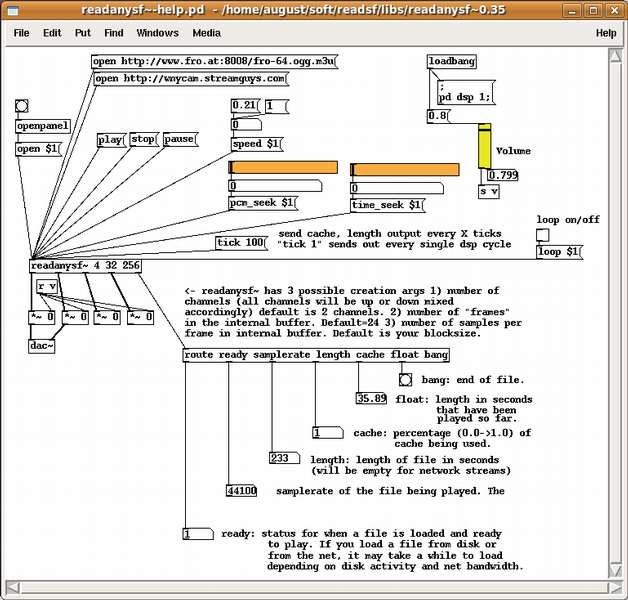628x600 pixels.
Task: Click the play message box
Action: [x=111, y=140]
